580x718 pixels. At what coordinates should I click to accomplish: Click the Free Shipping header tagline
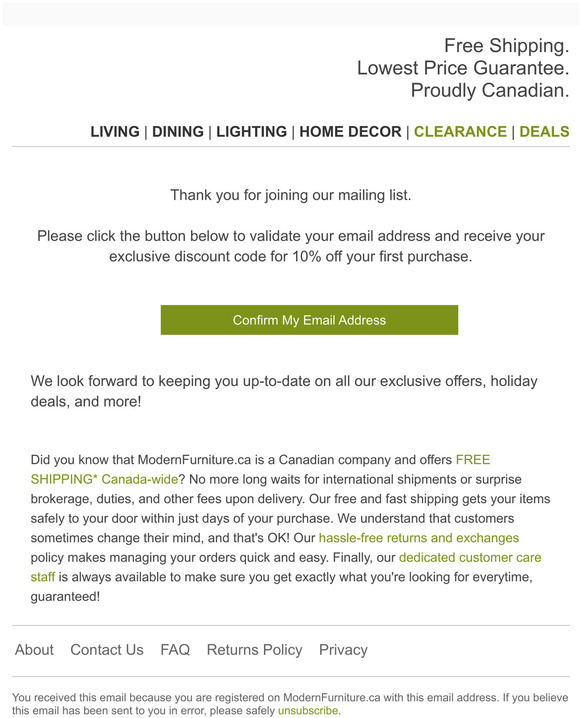point(507,46)
